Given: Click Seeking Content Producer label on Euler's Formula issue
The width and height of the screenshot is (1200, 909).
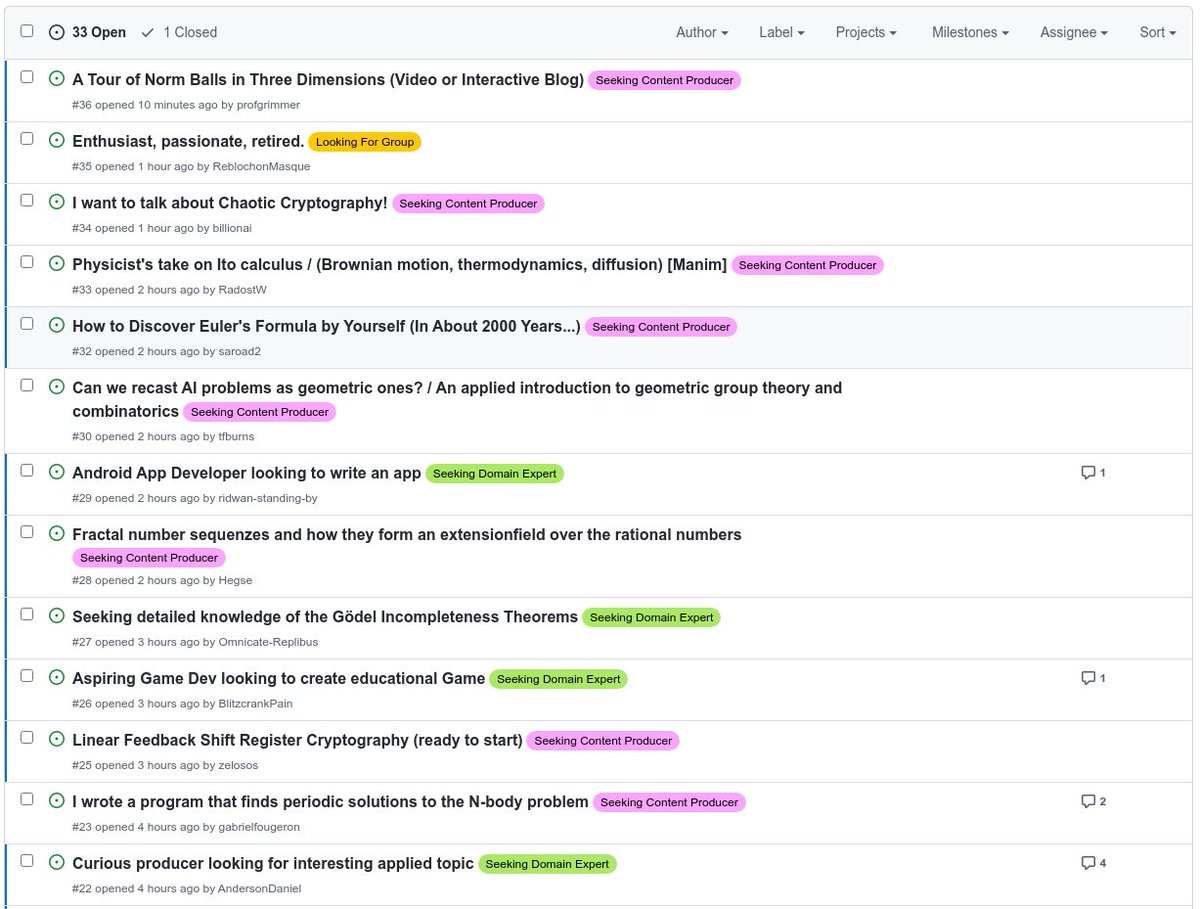Looking at the screenshot, I should 661,327.
